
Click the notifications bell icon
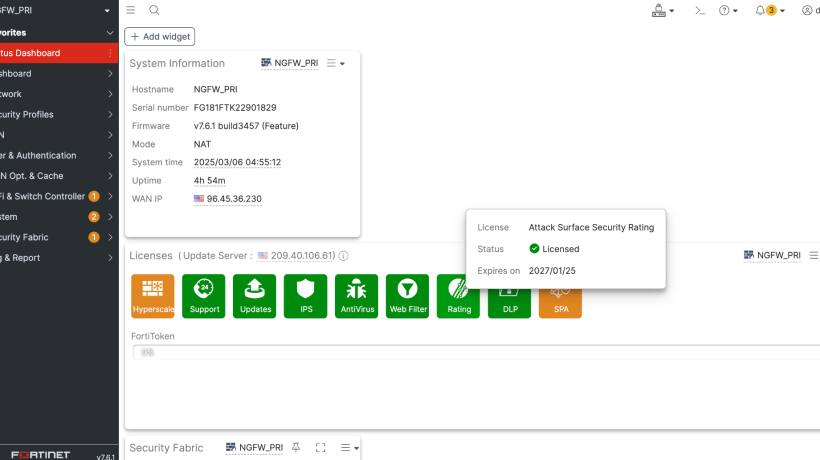pyautogui.click(x=760, y=10)
